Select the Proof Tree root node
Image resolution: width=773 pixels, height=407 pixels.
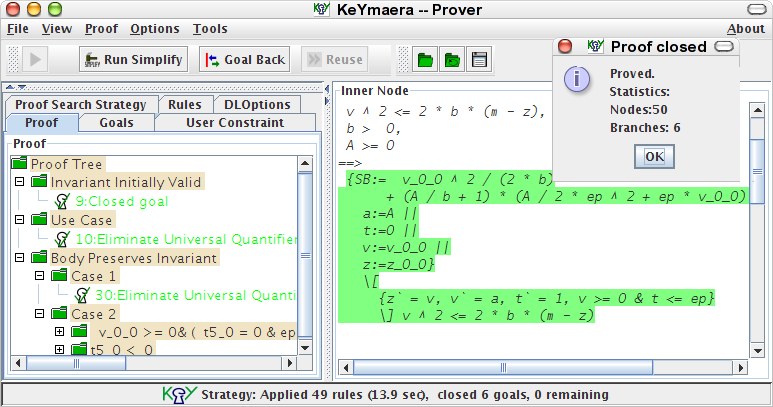[x=66, y=164]
